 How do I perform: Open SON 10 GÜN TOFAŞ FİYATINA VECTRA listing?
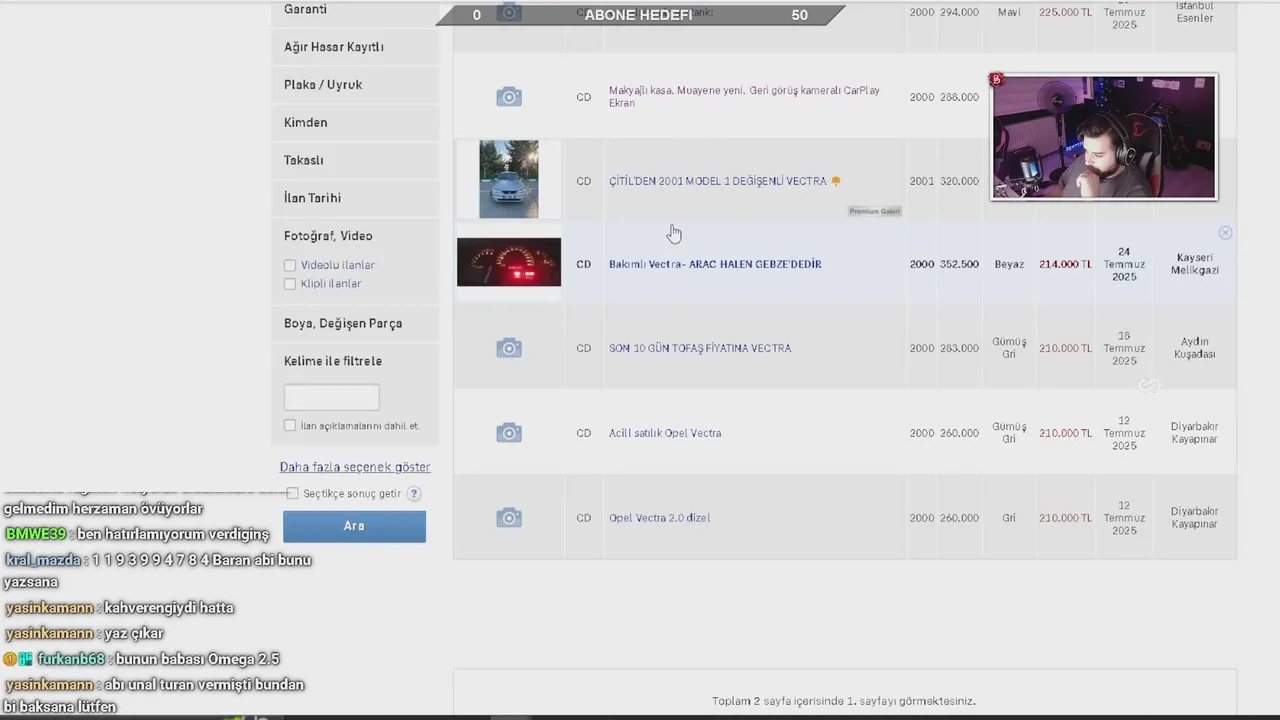[700, 348]
